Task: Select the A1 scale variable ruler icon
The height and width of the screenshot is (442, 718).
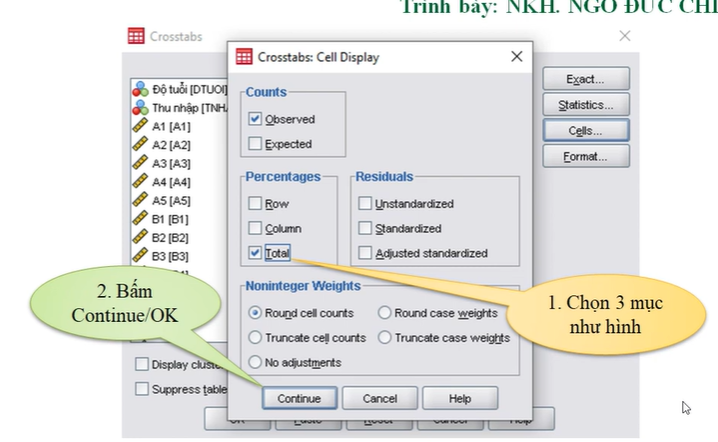Action: pyautogui.click(x=140, y=126)
